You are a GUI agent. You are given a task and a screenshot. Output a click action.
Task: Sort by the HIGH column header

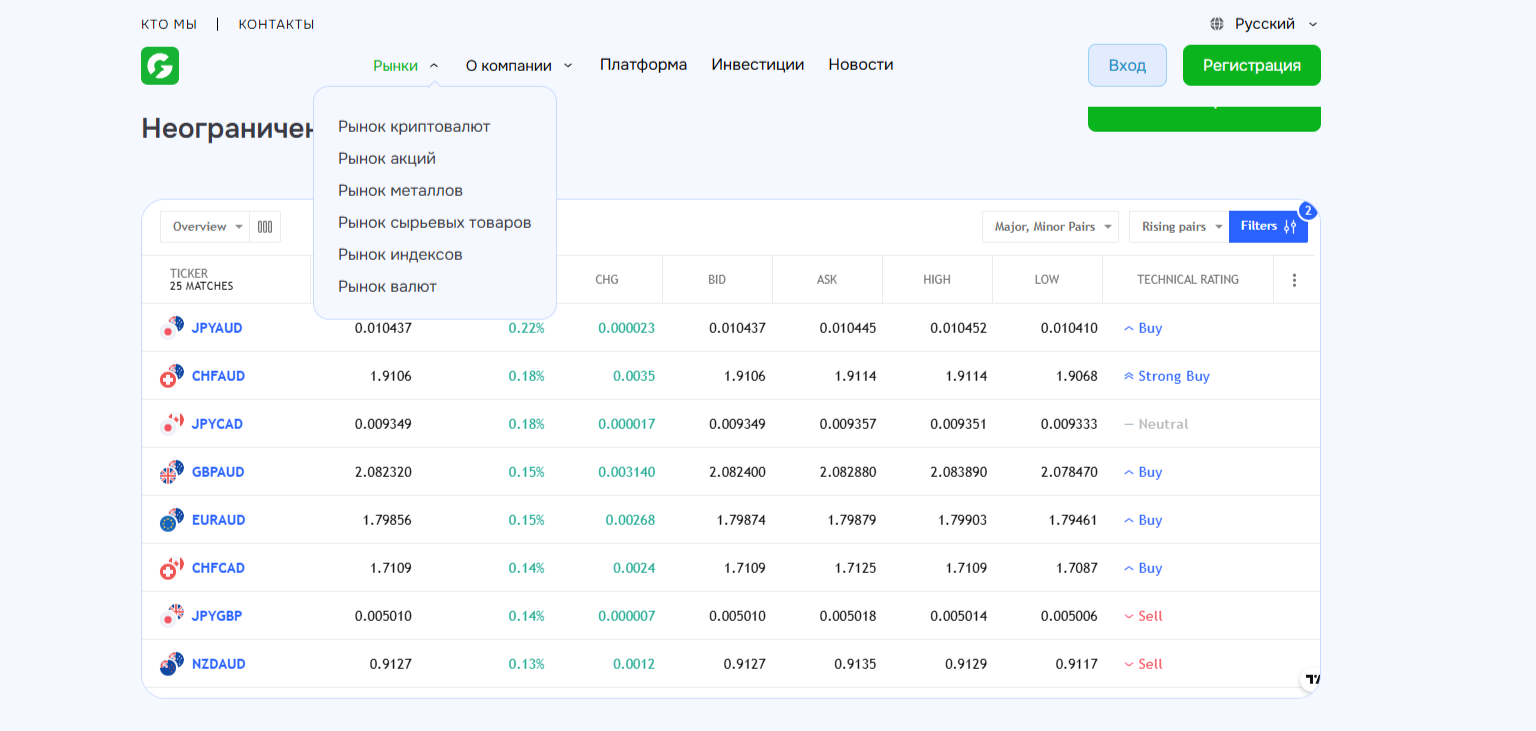[x=937, y=280]
